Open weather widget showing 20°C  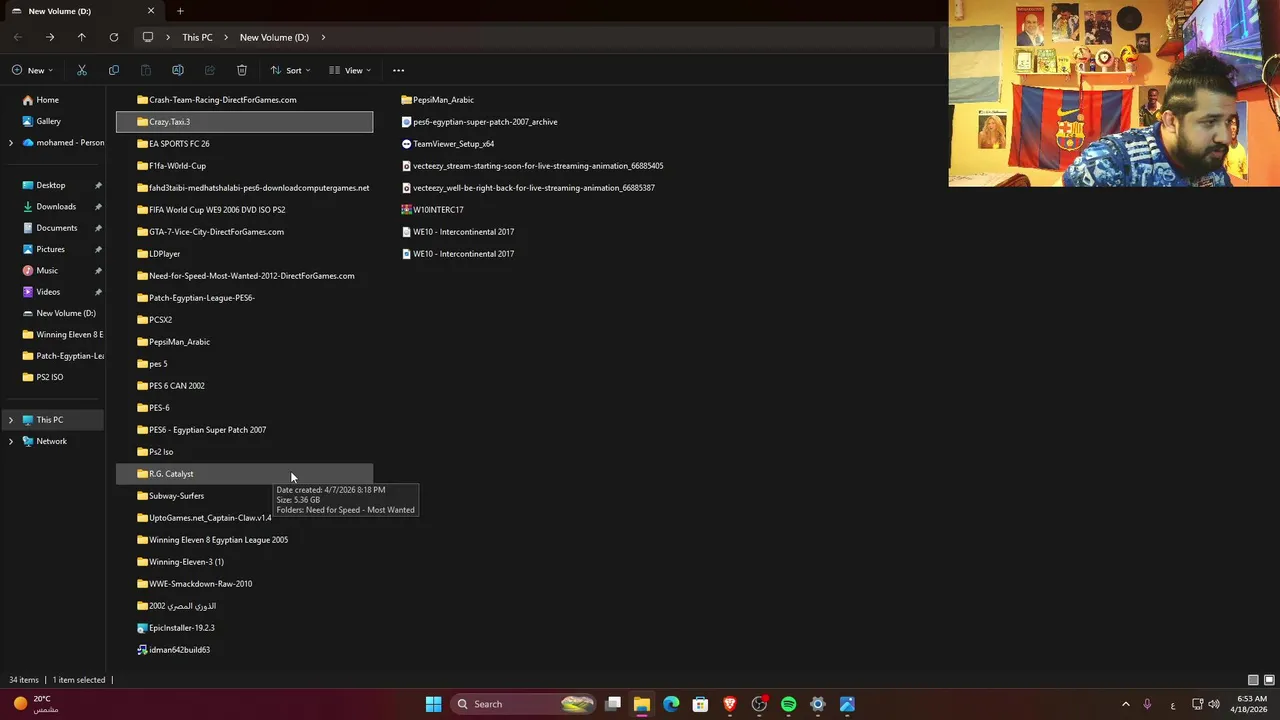tap(35, 704)
